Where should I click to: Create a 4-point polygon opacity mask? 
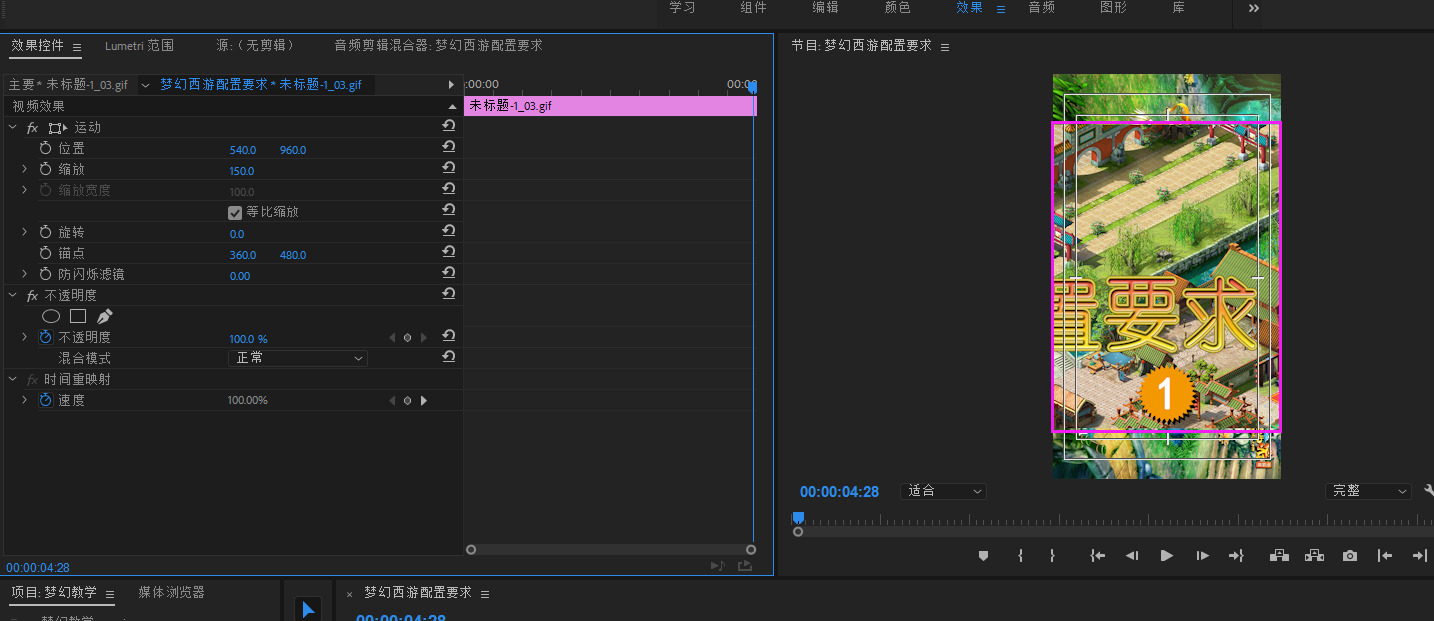pyautogui.click(x=79, y=316)
